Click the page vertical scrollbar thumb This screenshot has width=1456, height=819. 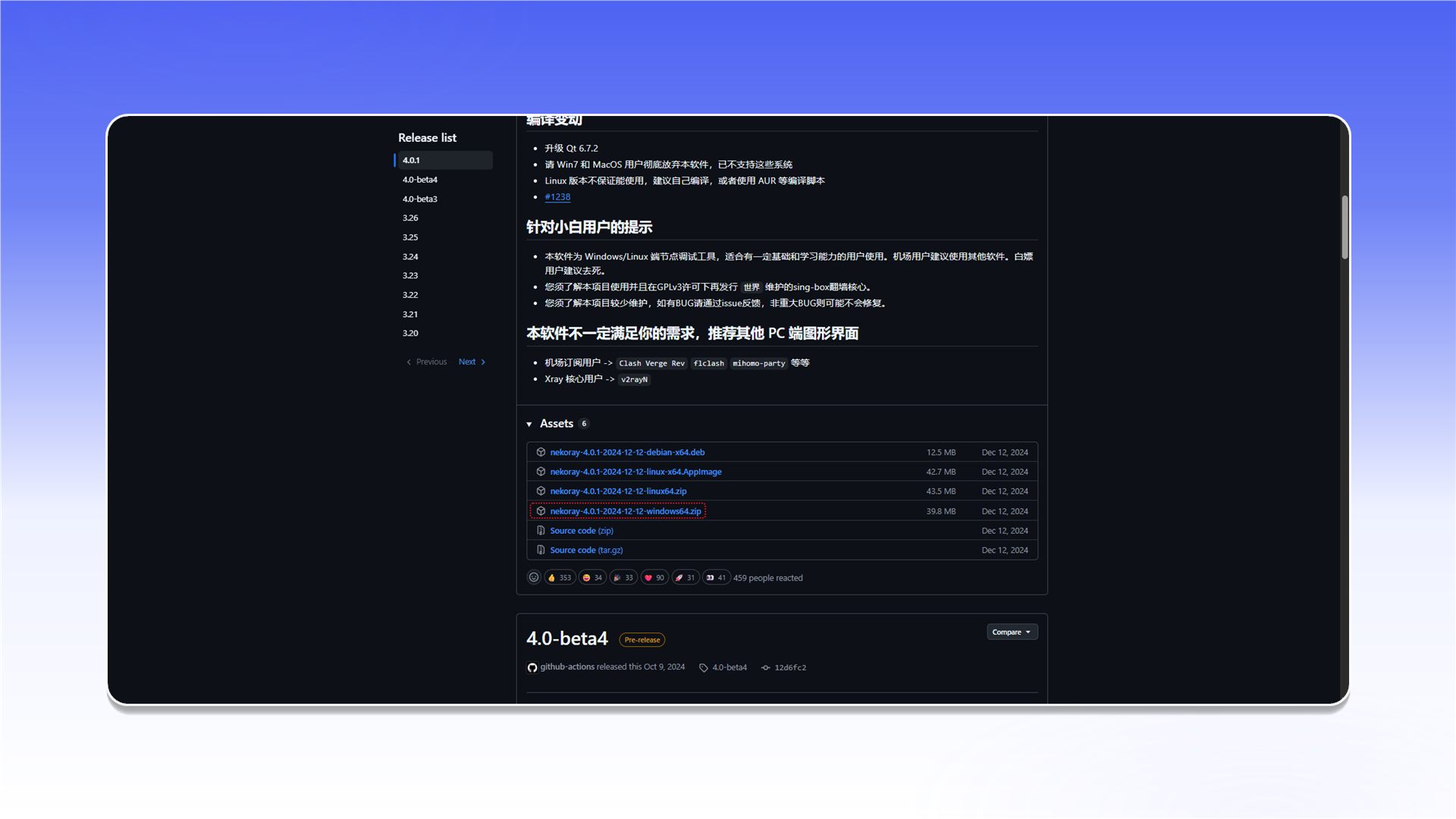click(x=1345, y=227)
